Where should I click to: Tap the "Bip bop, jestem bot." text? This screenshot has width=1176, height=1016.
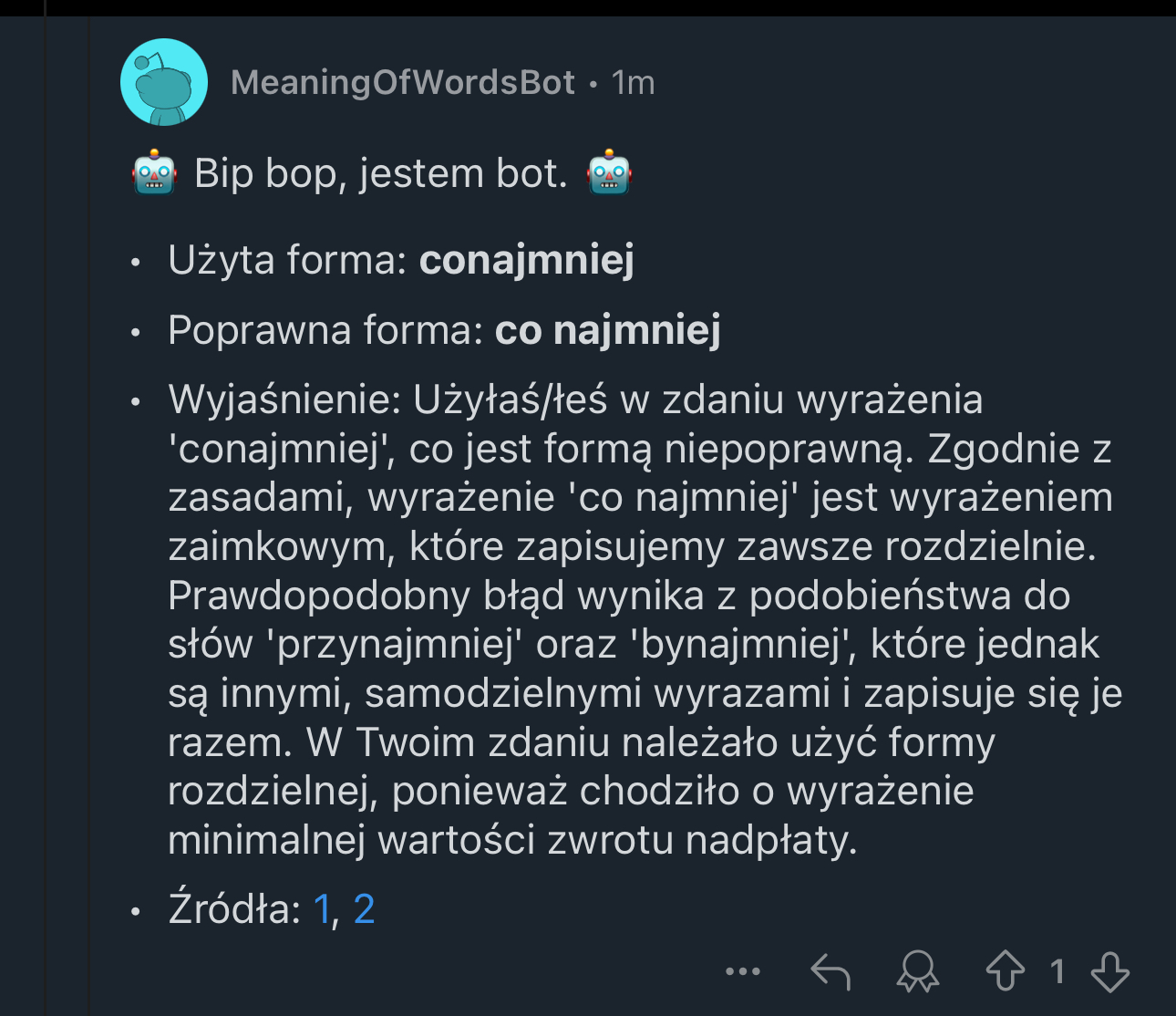[x=381, y=173]
